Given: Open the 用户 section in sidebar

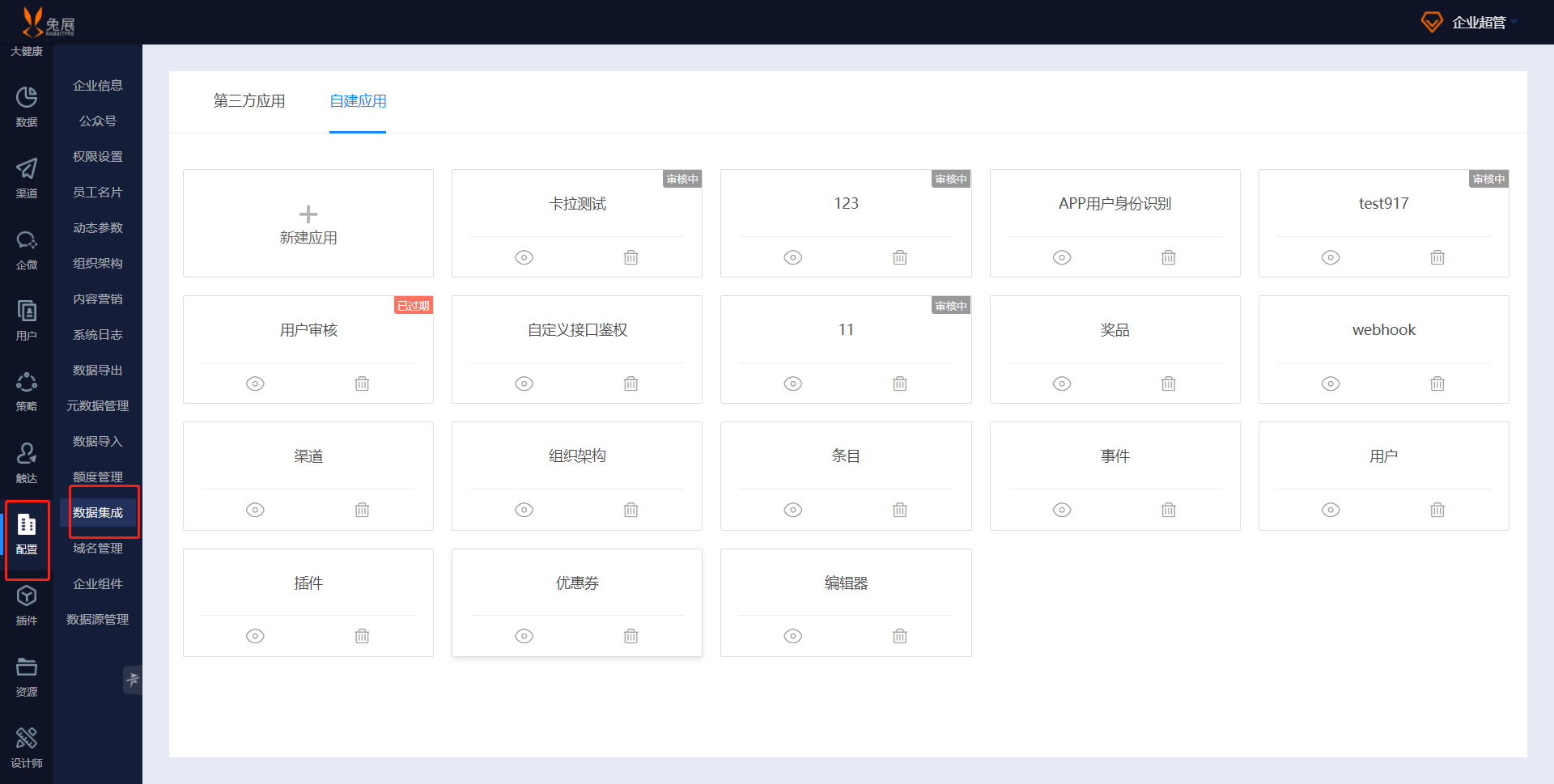Looking at the screenshot, I should click(x=27, y=320).
